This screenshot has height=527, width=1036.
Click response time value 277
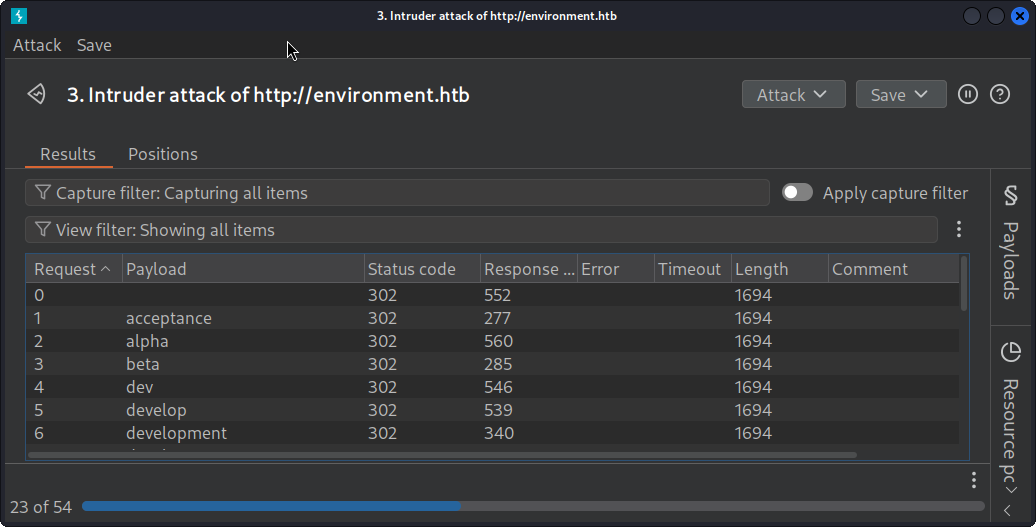click(x=498, y=318)
